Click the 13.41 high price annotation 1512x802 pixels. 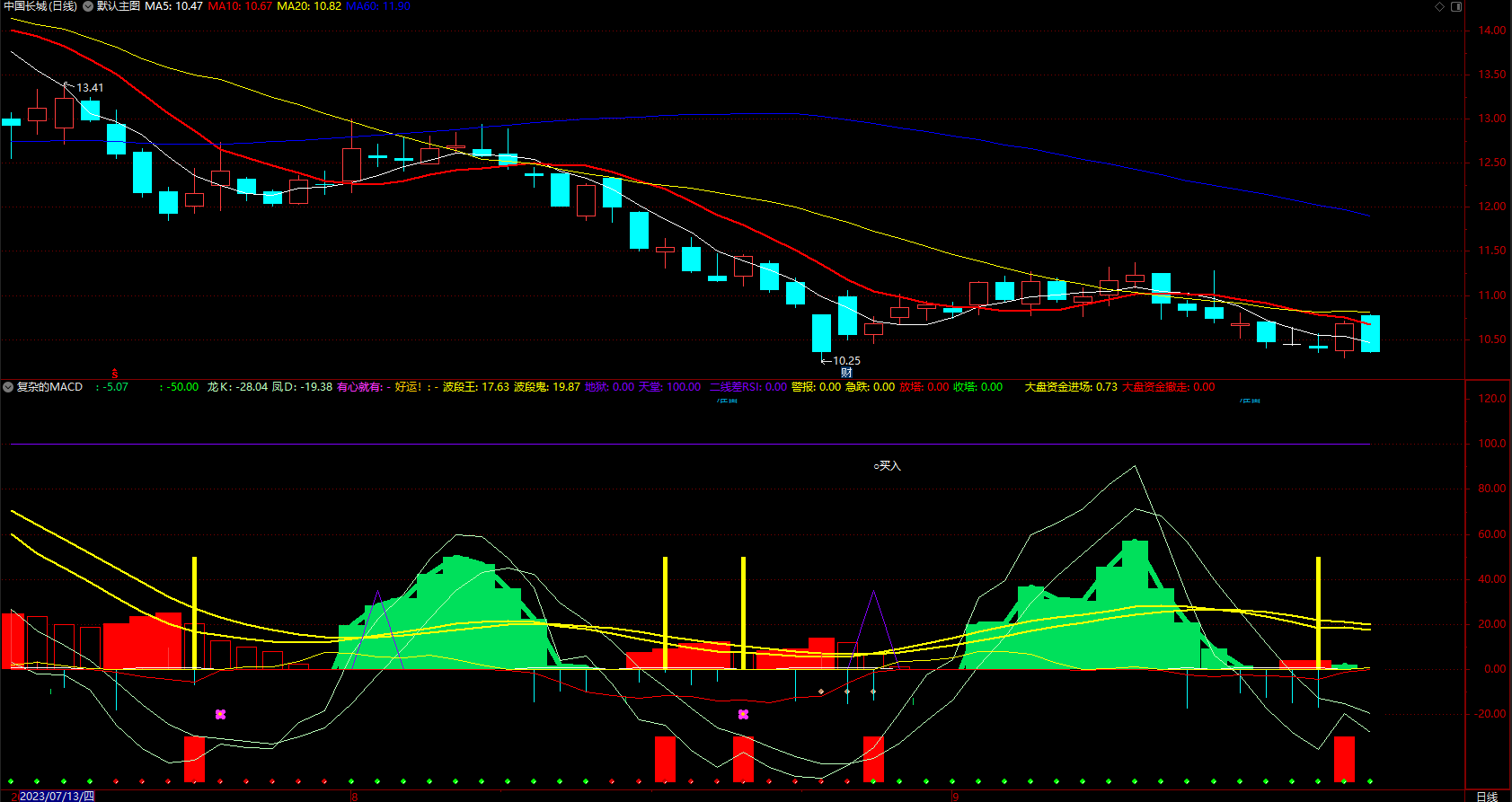point(90,88)
